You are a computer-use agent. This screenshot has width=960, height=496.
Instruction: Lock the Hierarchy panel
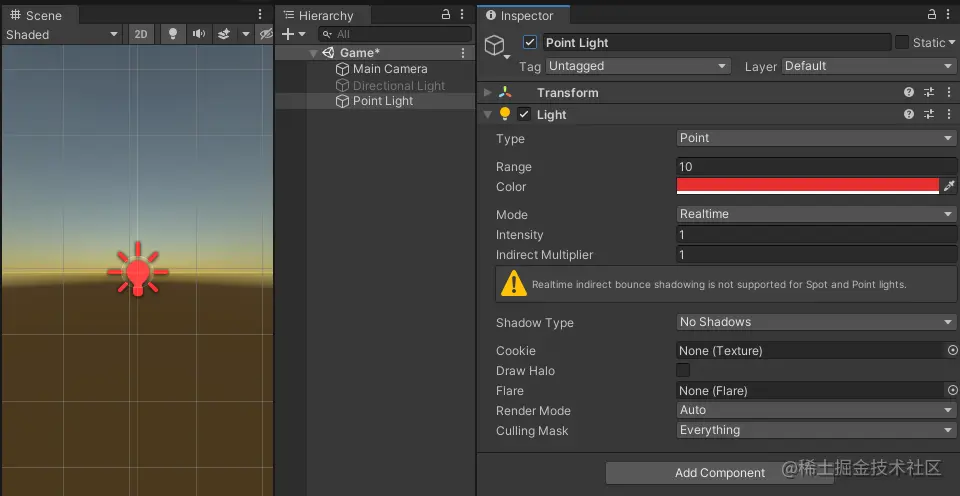pos(446,15)
